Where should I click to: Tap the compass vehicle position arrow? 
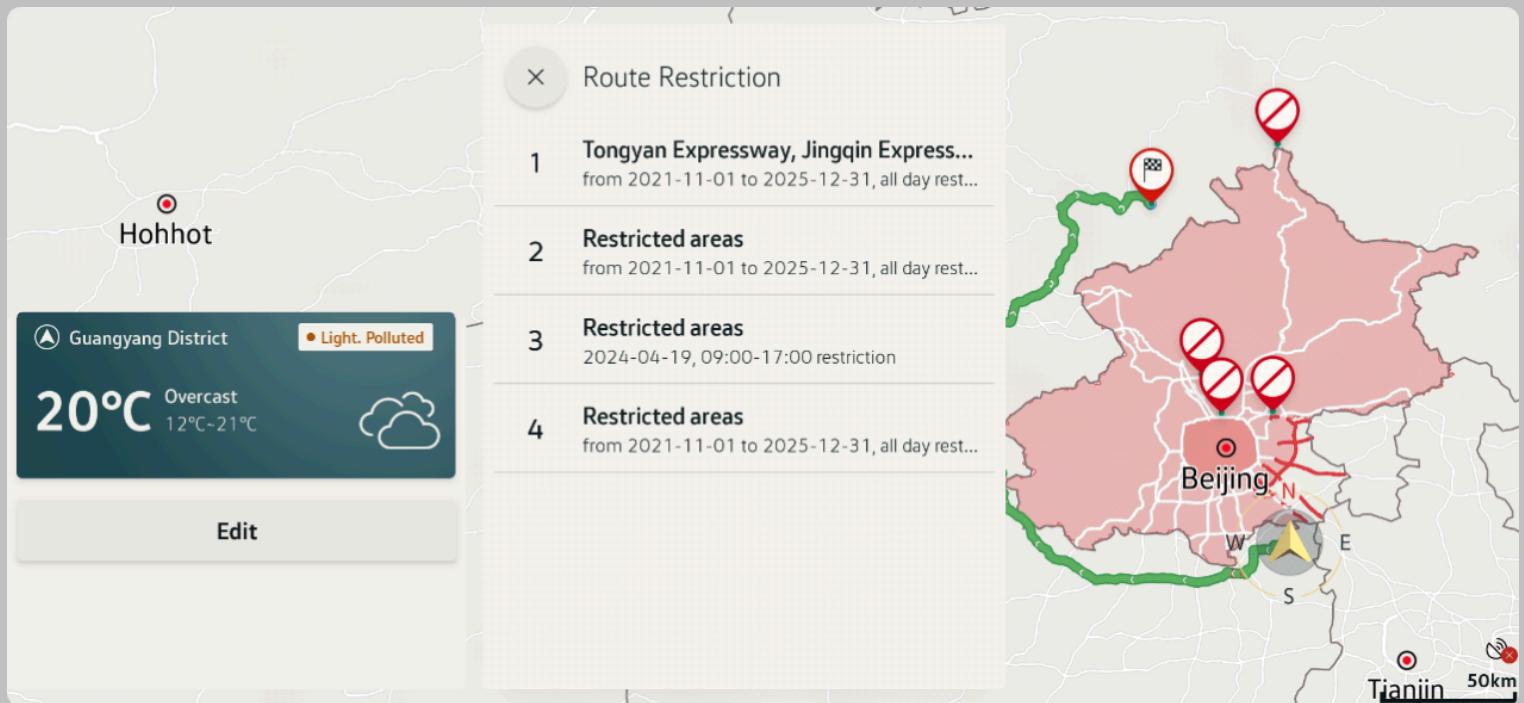1289,543
